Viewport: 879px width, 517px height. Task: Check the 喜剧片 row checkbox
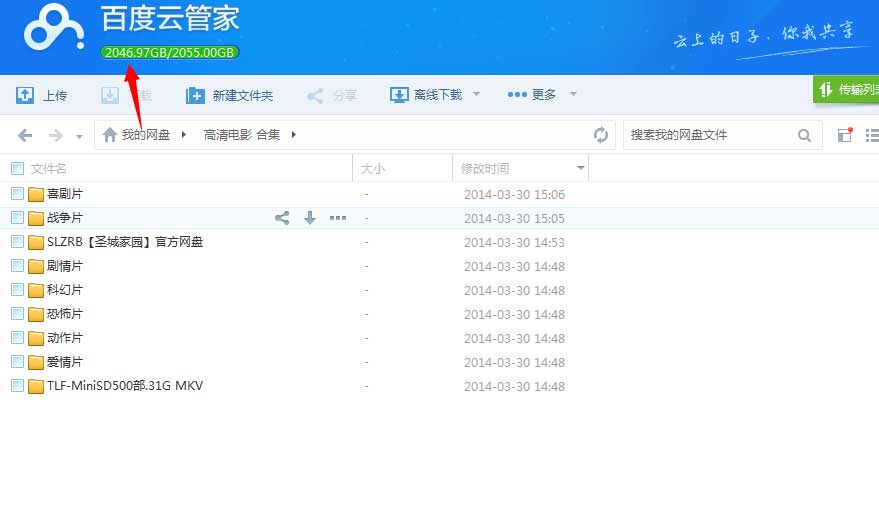17,194
